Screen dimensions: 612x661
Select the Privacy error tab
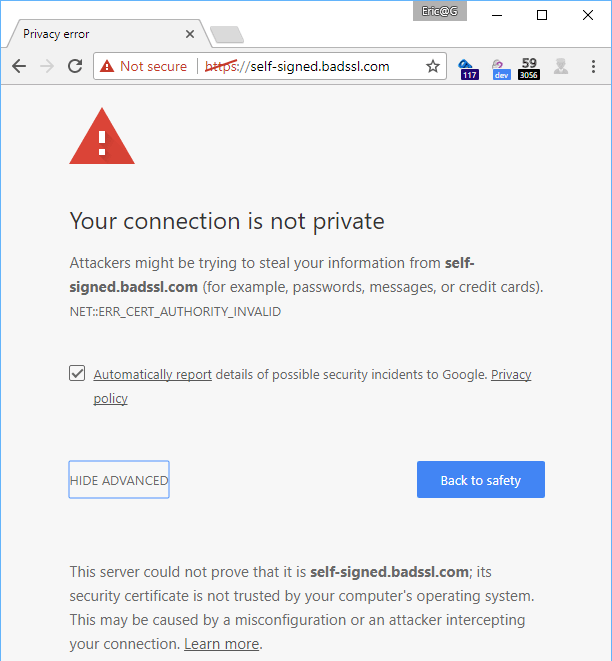(x=90, y=34)
